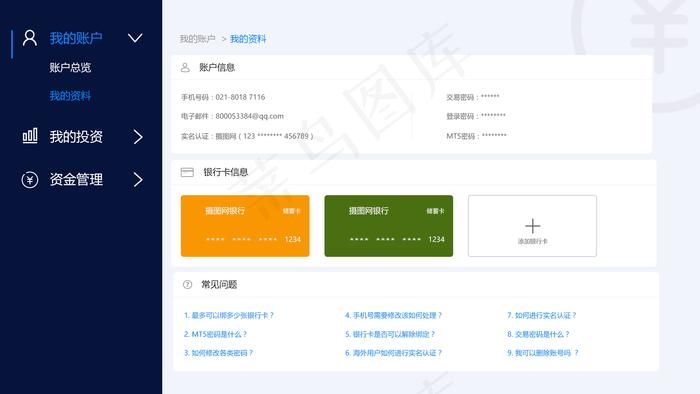The height and width of the screenshot is (394, 700).
Task: Click the card icon in 银行卡信息 header
Action: coord(187,172)
